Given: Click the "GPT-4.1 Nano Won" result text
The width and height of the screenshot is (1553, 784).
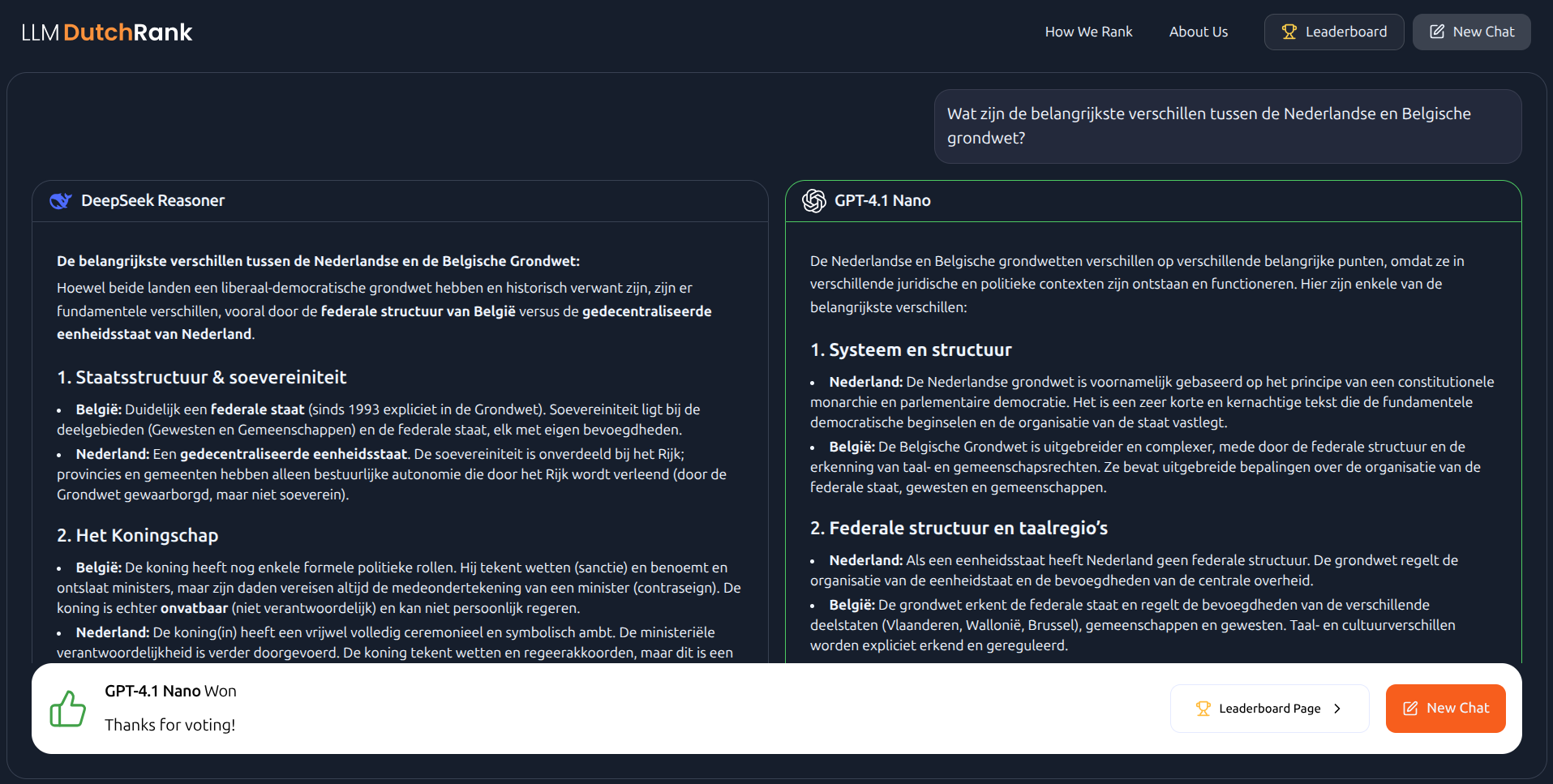Looking at the screenshot, I should click(x=170, y=692).
